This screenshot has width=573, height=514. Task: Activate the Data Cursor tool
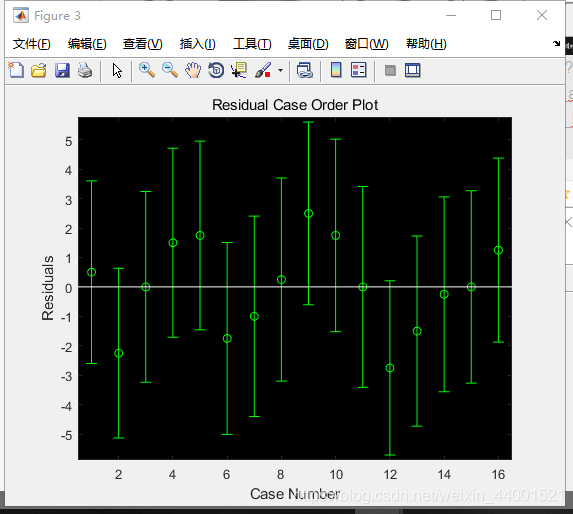(x=239, y=70)
